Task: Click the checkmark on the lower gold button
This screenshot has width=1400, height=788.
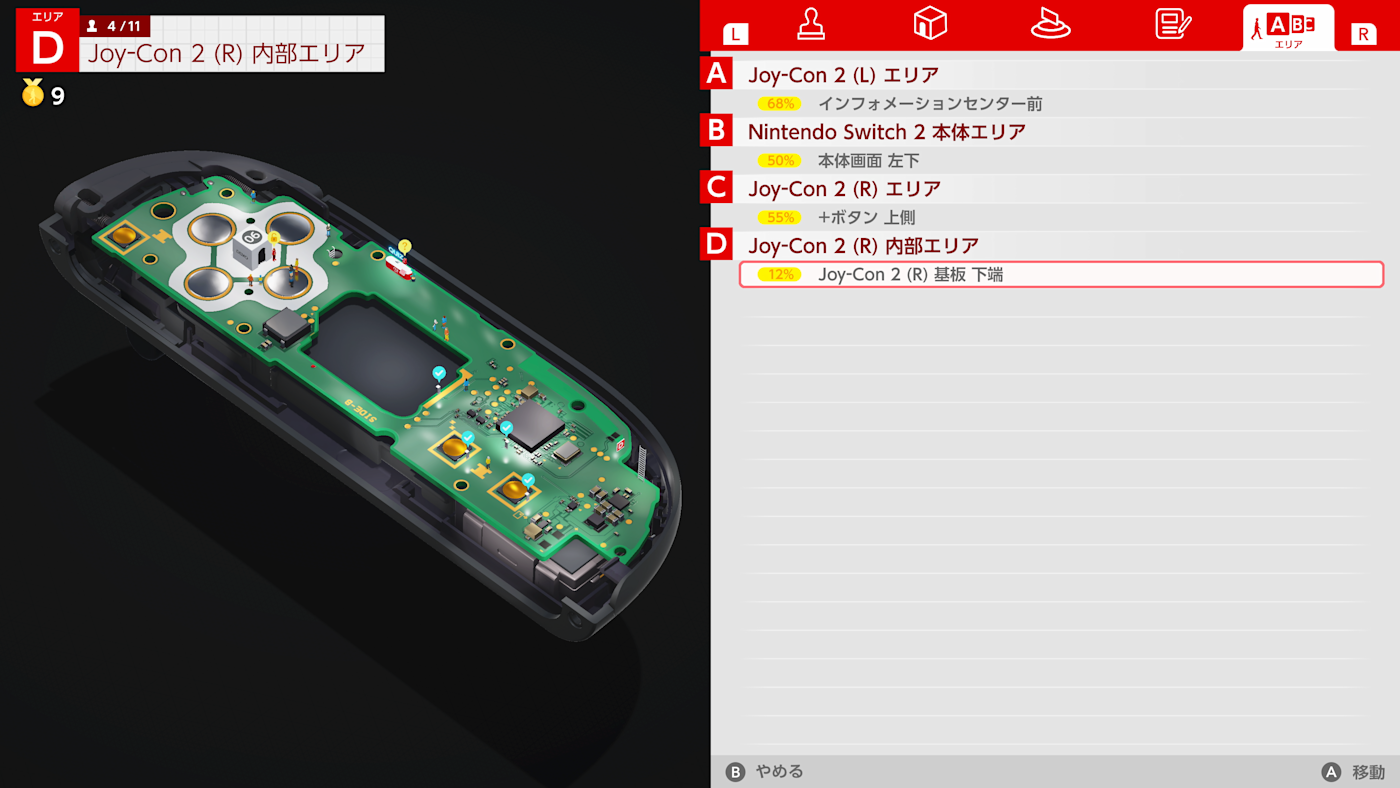Action: 528,480
